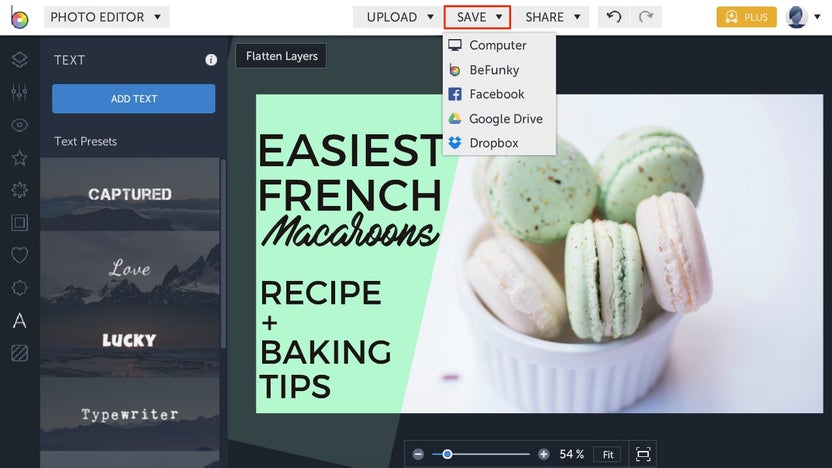
Task: Click zoom out minus icon
Action: point(418,454)
